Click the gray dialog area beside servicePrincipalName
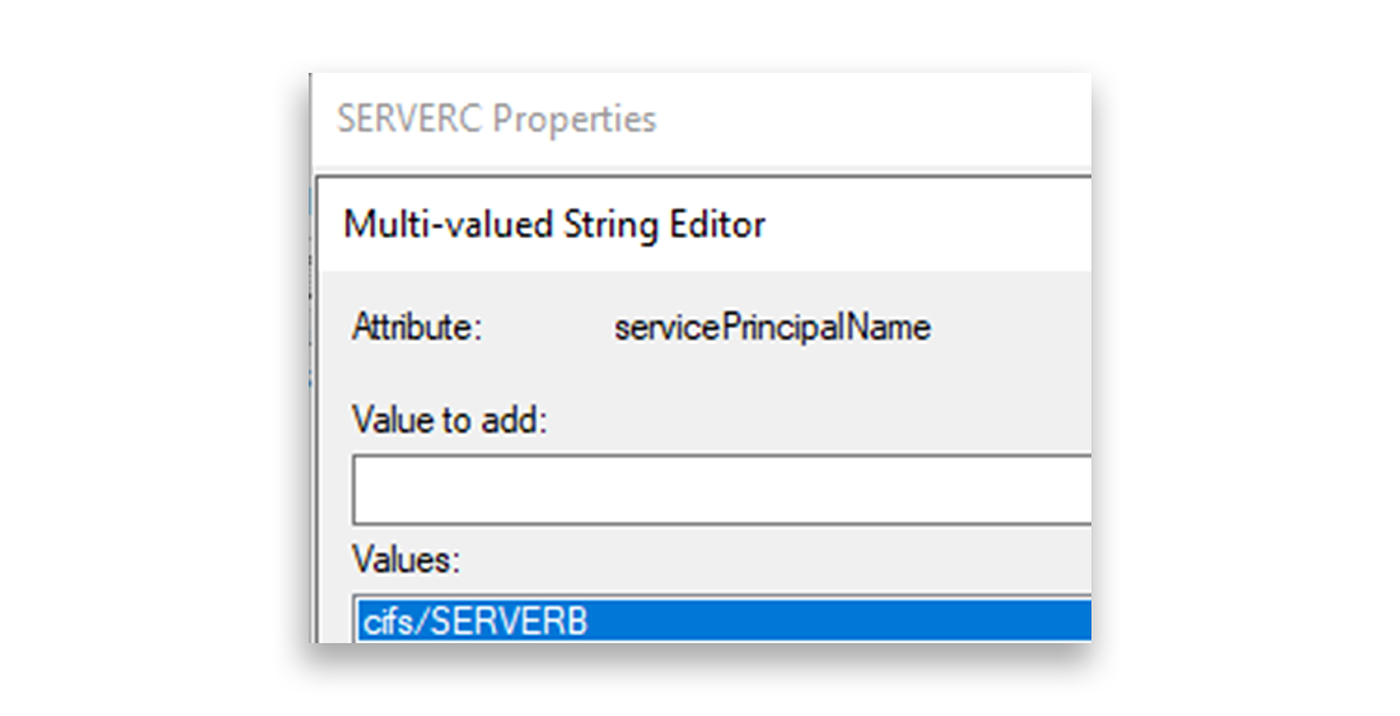This screenshot has width=1400, height=716. (1010, 328)
